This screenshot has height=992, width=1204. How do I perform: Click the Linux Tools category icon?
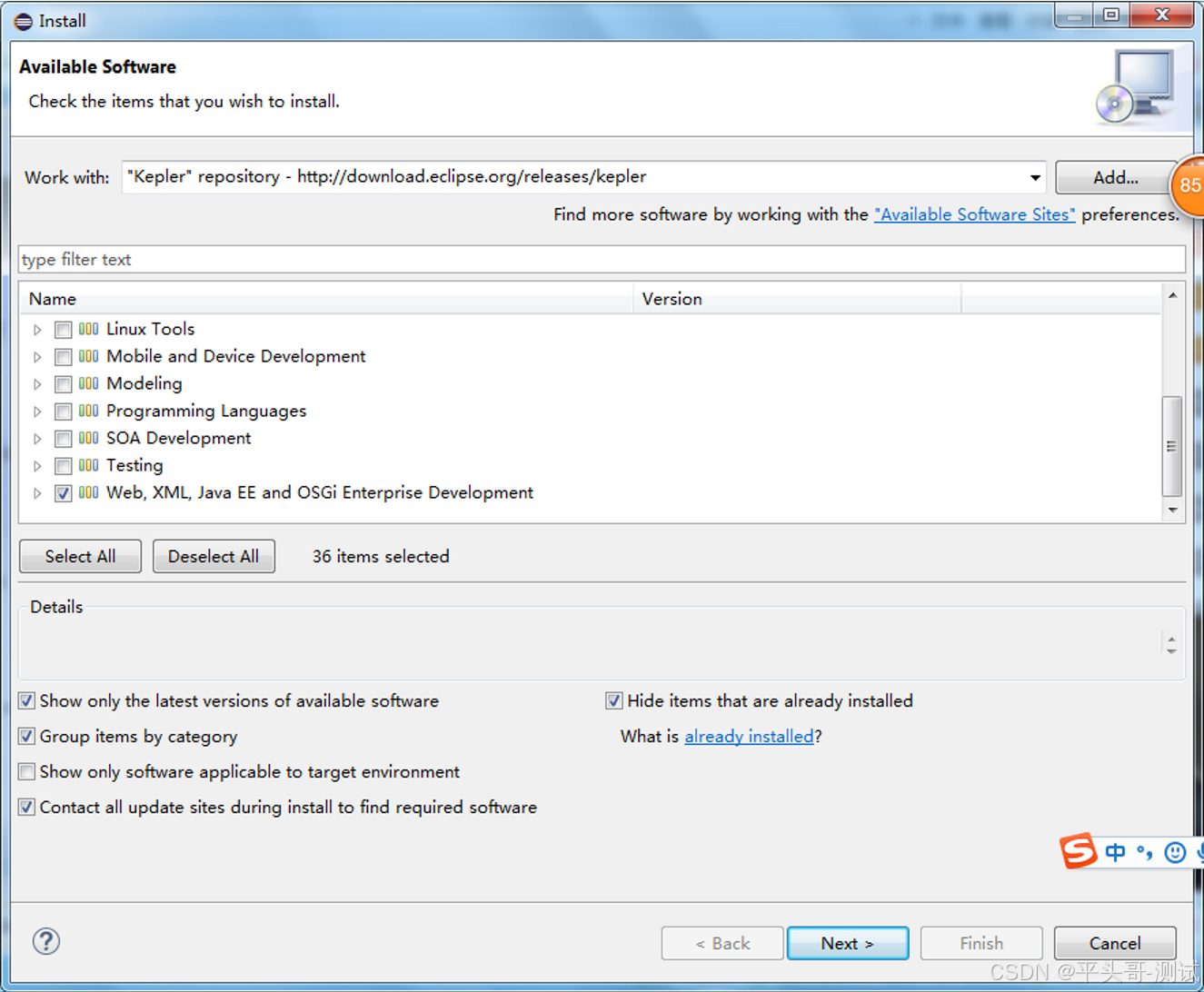pyautogui.click(x=88, y=329)
